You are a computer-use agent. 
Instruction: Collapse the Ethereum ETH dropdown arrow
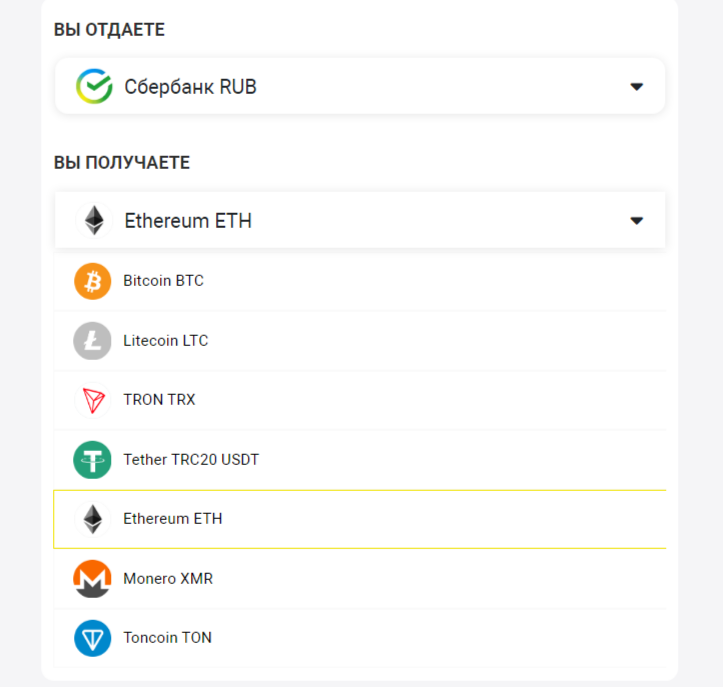pyautogui.click(x=636, y=220)
